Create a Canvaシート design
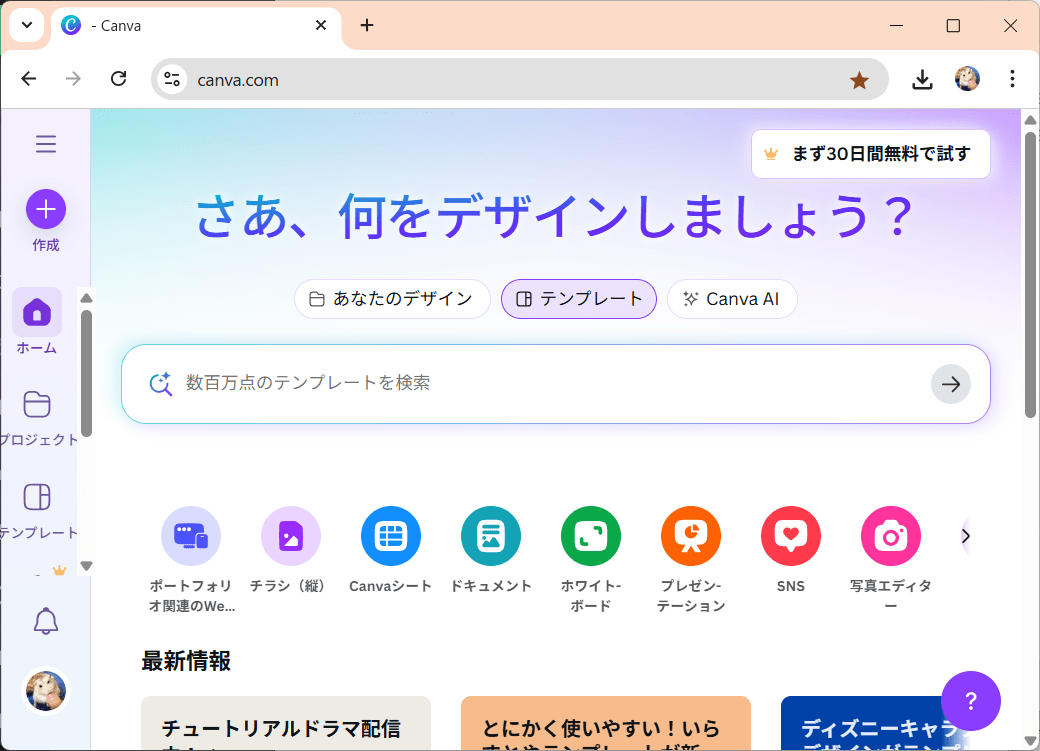1040x751 pixels. (x=391, y=536)
